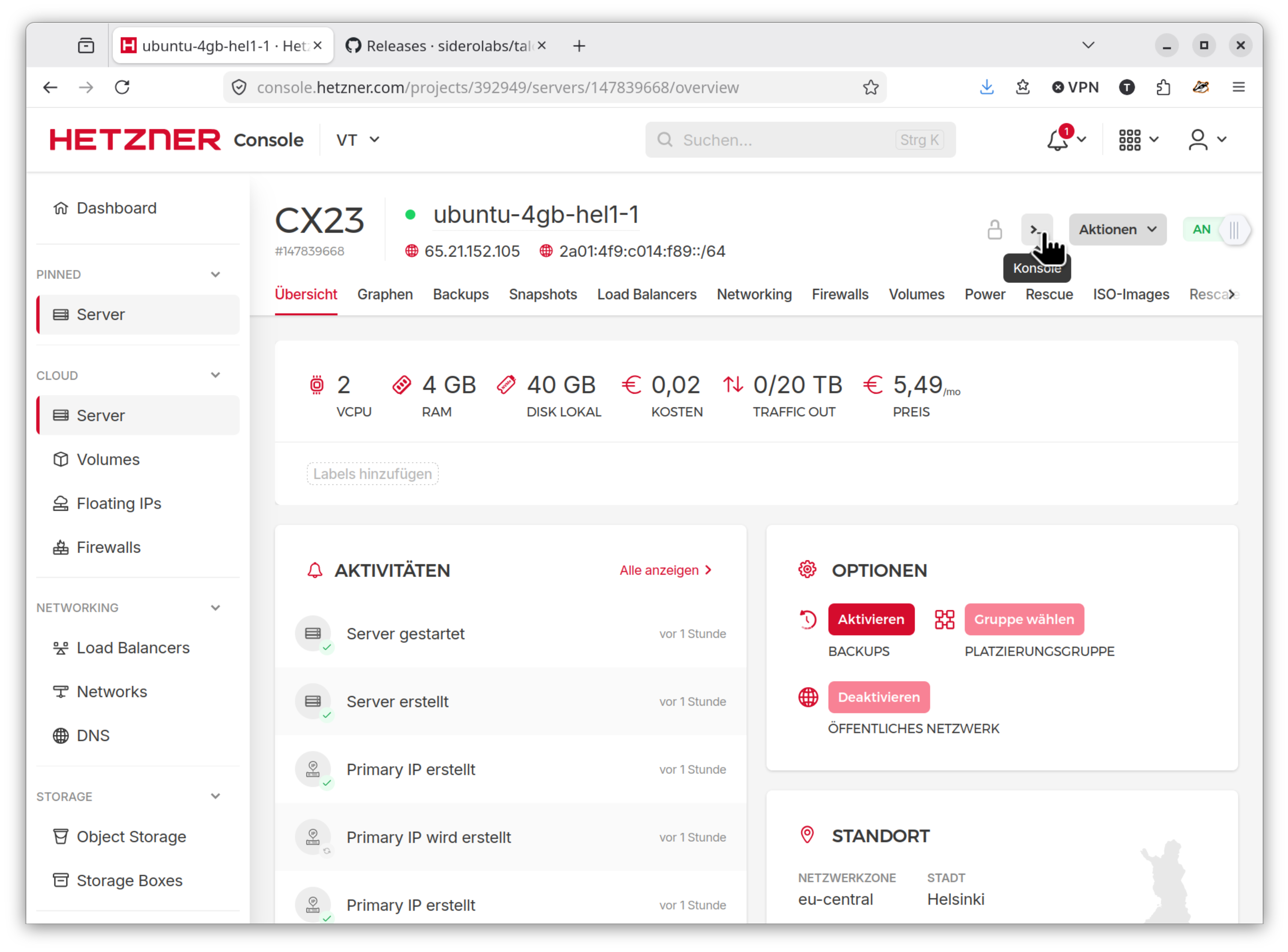
Task: Click the IPv4 globe icon next to 65.21.152.105
Action: click(x=411, y=251)
